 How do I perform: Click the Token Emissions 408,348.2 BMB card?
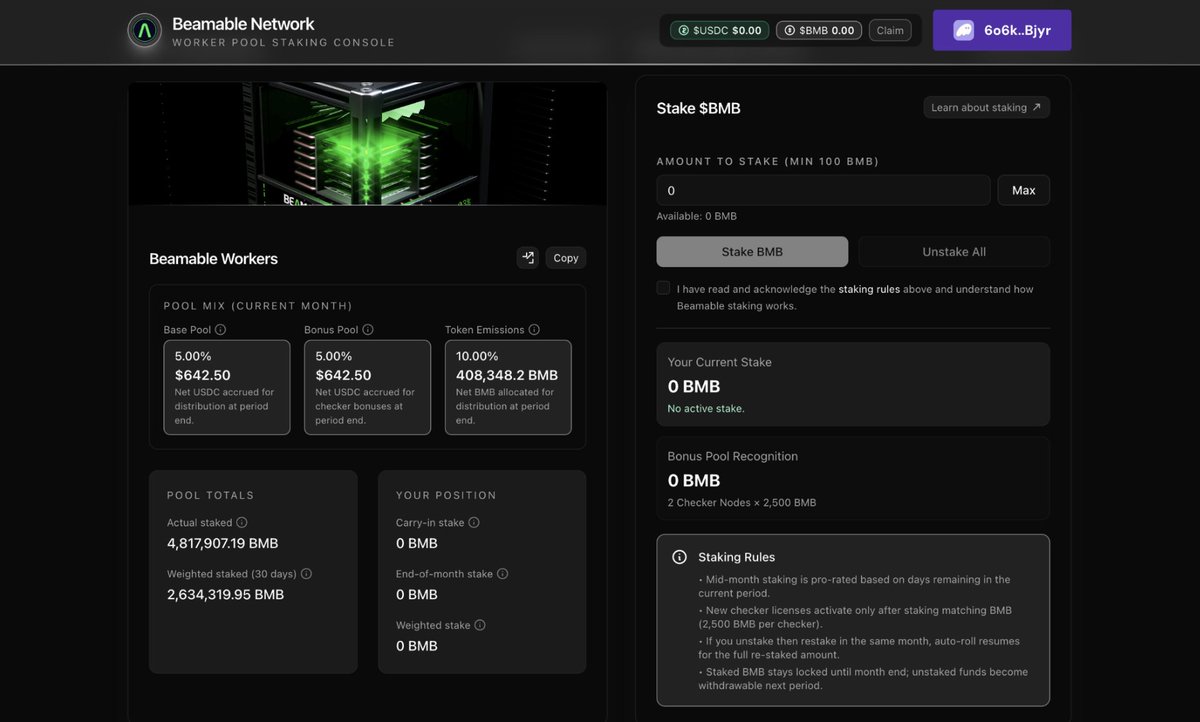[x=508, y=387]
